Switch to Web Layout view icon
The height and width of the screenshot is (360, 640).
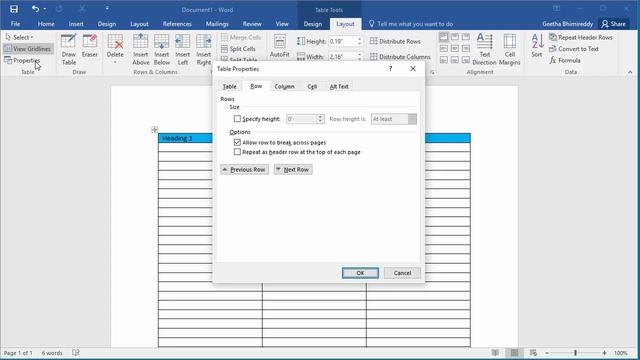(533, 353)
